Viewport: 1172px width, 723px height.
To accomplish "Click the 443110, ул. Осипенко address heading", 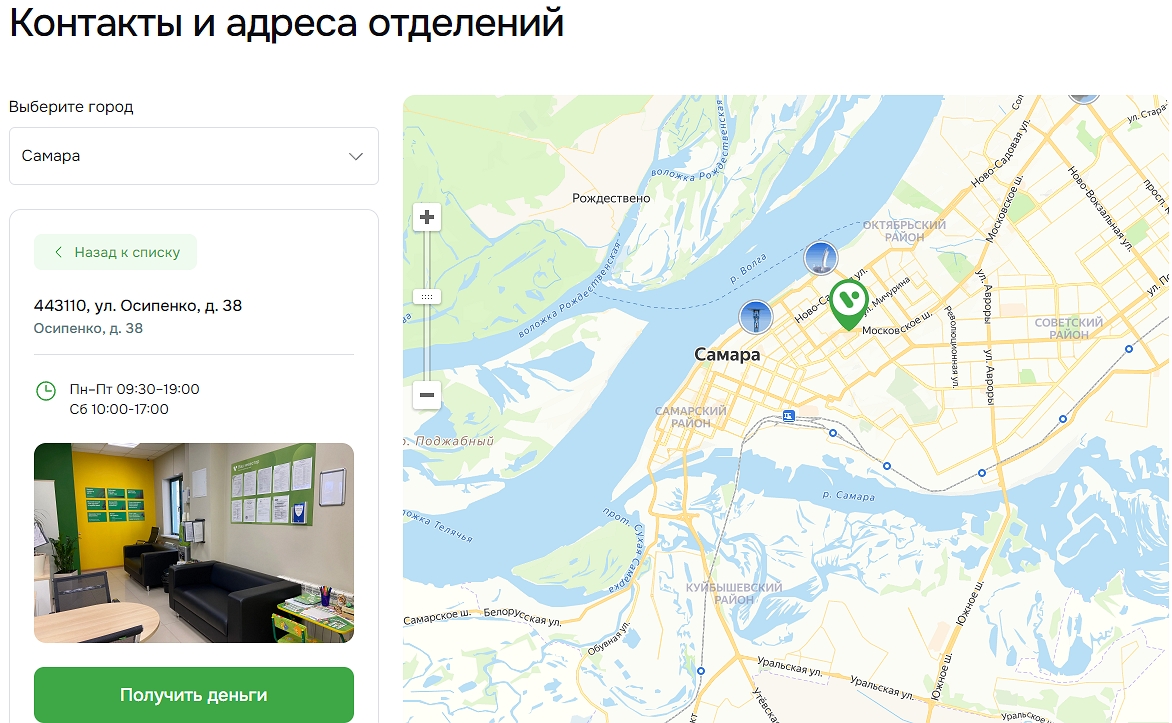I will coord(138,305).
